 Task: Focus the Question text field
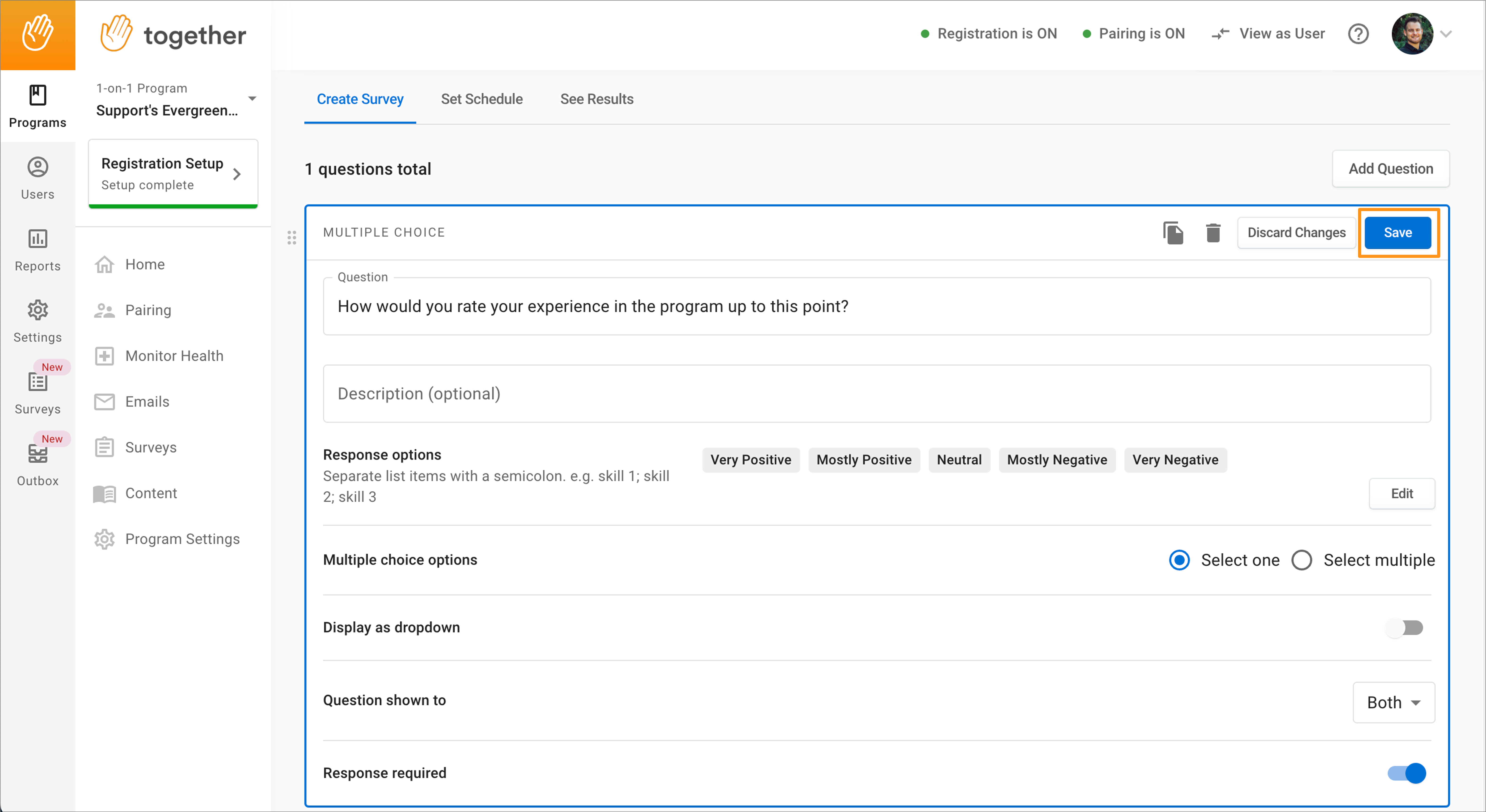pos(877,306)
